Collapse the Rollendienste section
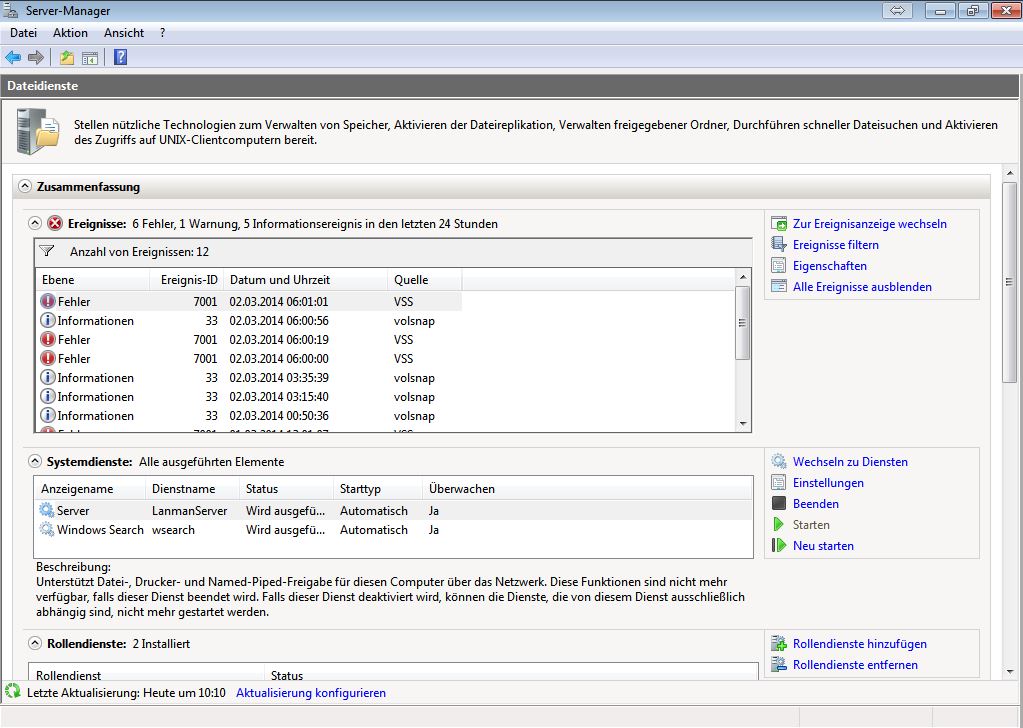The width and height of the screenshot is (1023, 728). pyautogui.click(x=35, y=644)
